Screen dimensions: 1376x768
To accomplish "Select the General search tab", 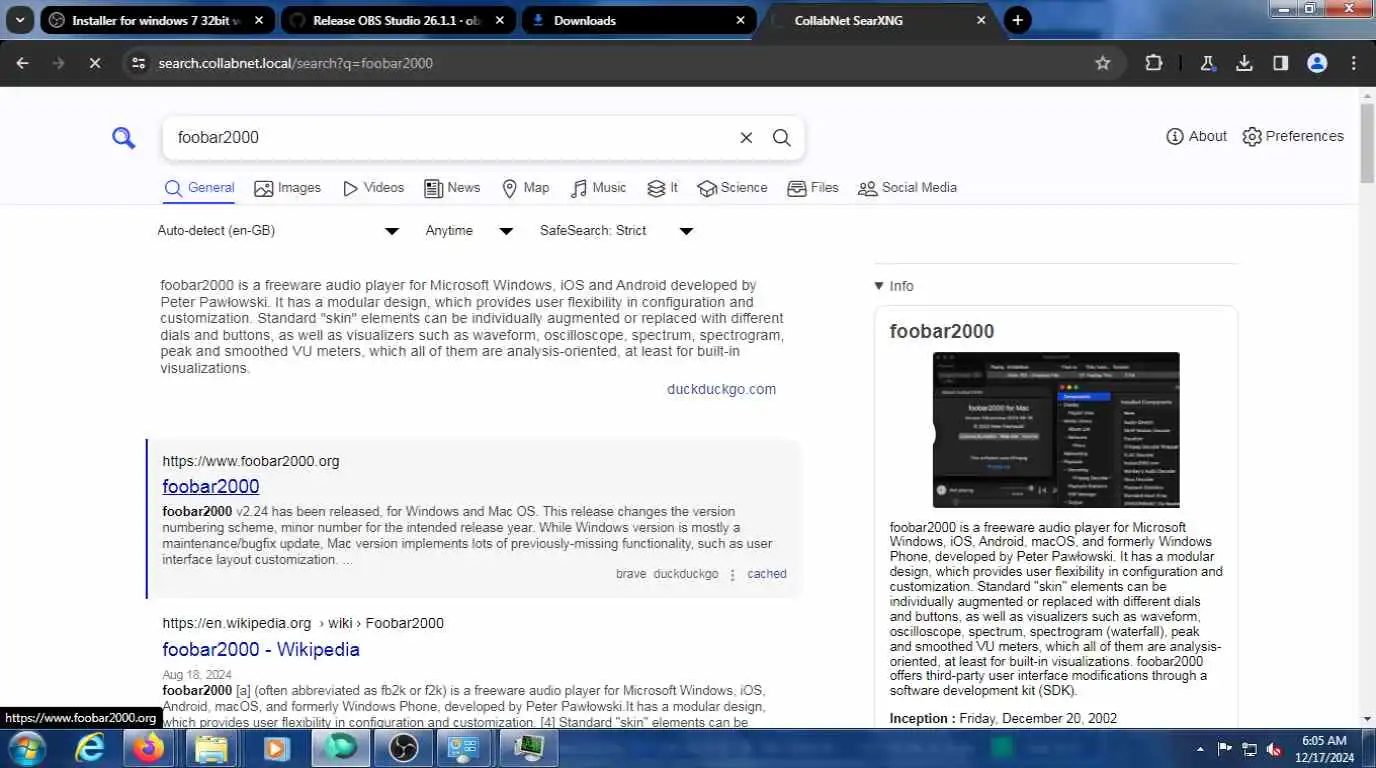I will pyautogui.click(x=199, y=188).
